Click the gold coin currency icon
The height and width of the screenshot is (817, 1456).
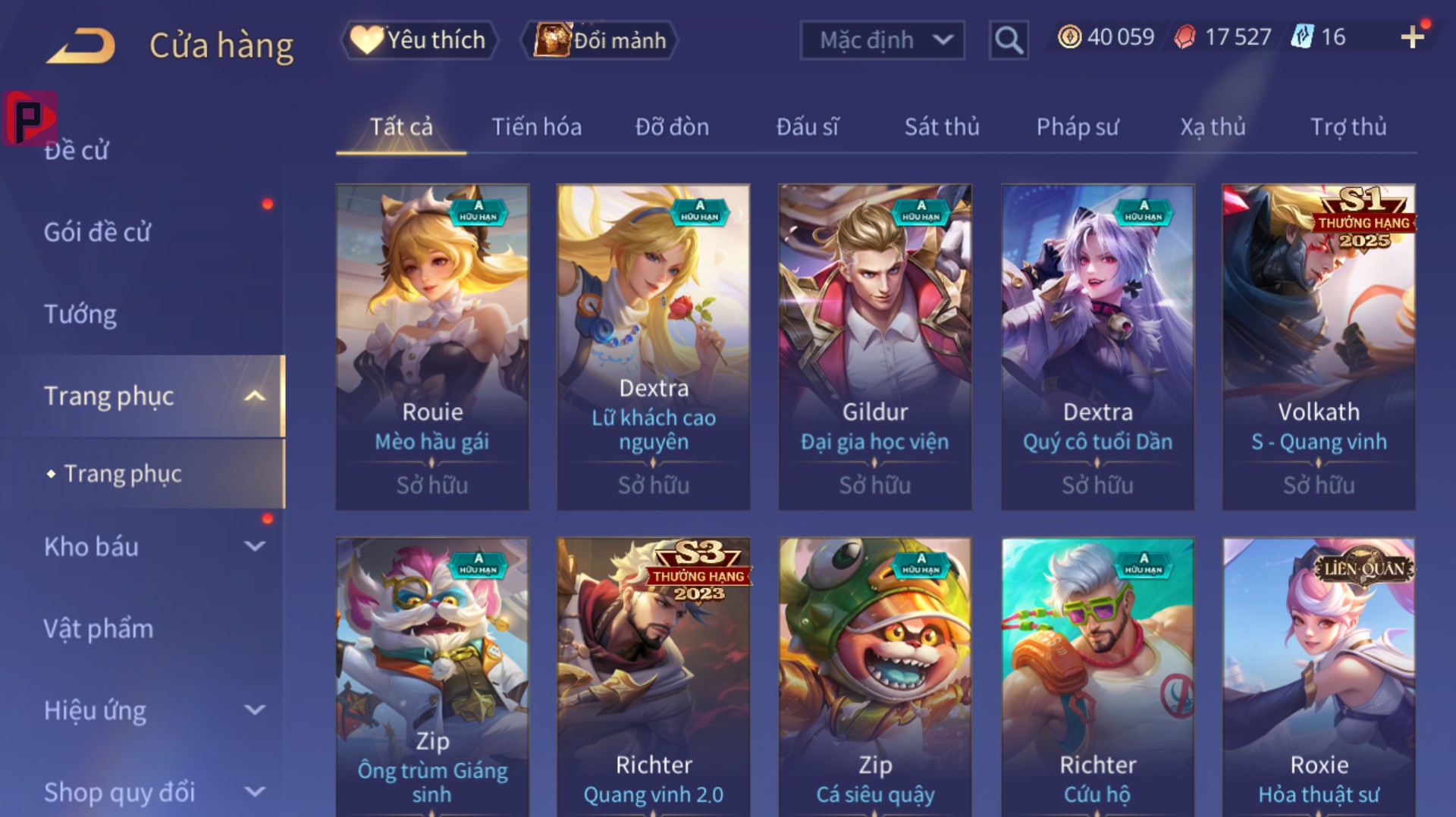[x=1069, y=37]
